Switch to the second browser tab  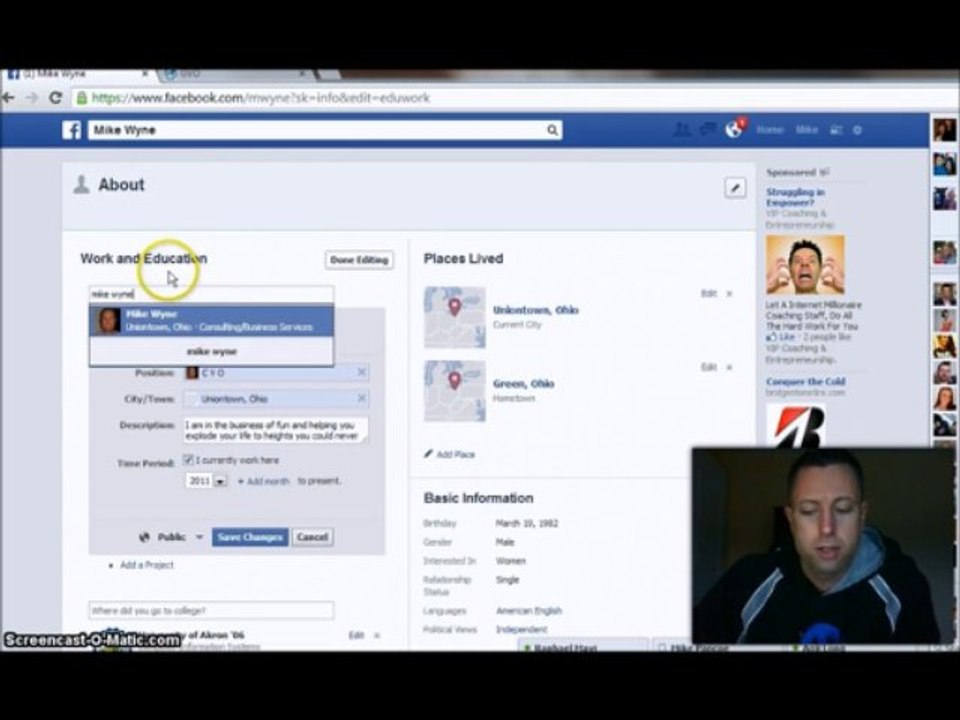(236, 74)
